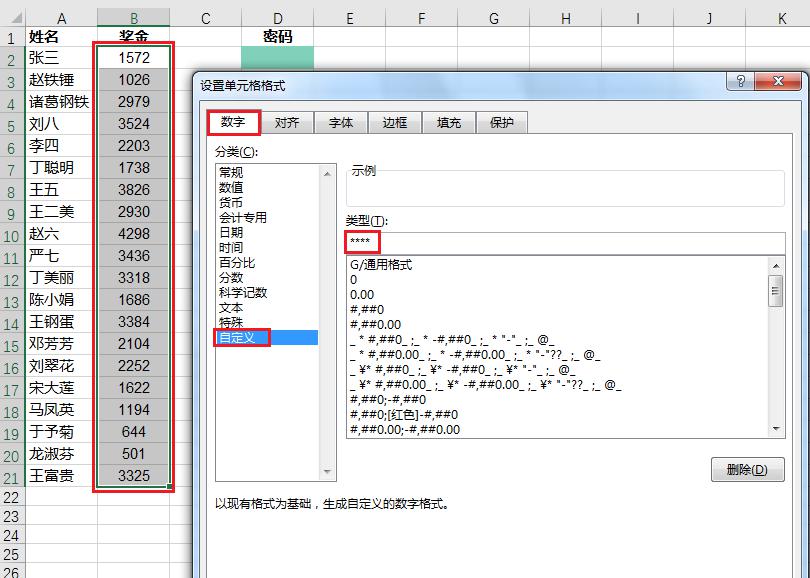Click category list scroll down arrow
This screenshot has height=578, width=810.
click(x=327, y=472)
